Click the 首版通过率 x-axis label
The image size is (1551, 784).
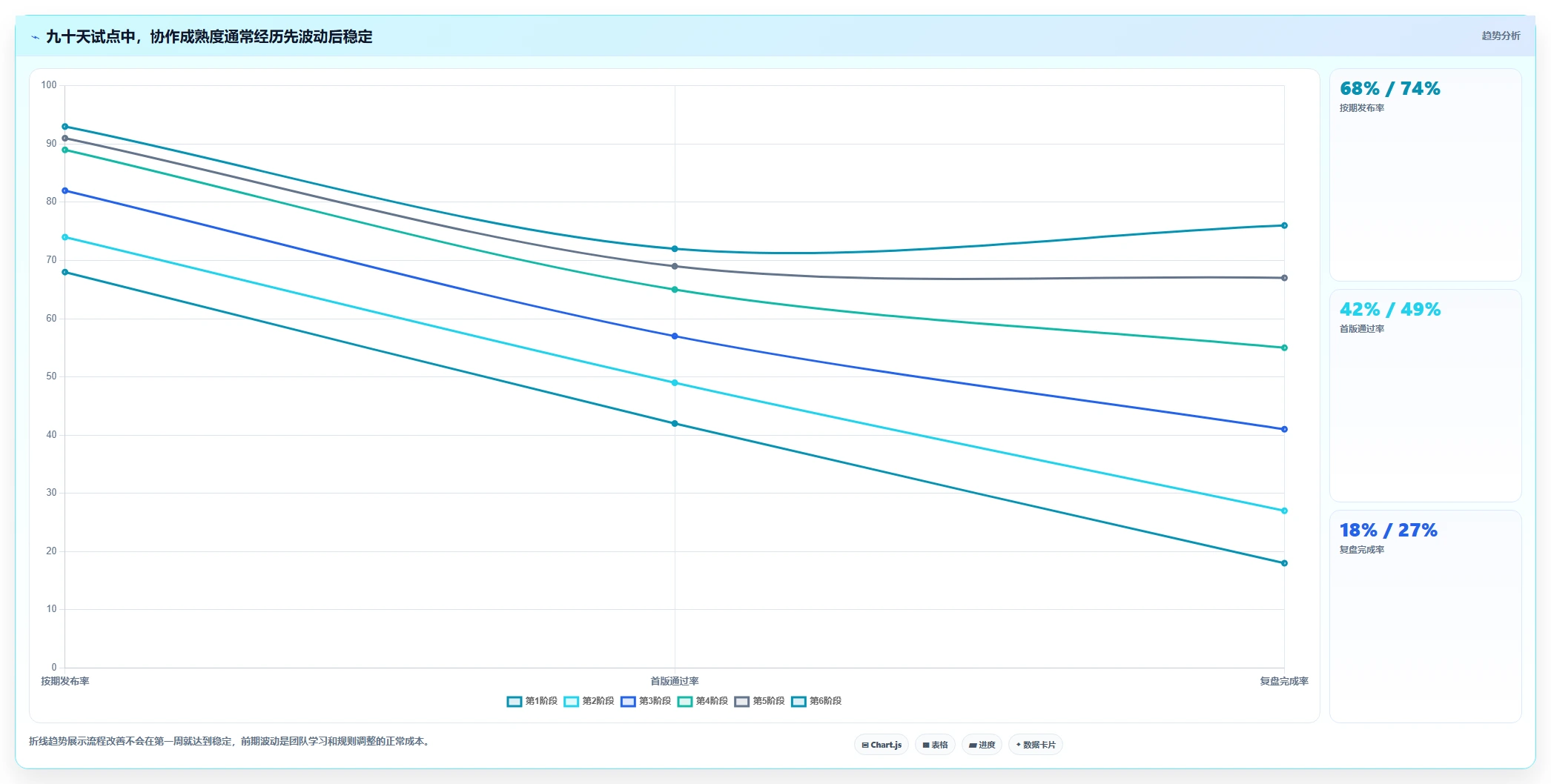click(675, 681)
